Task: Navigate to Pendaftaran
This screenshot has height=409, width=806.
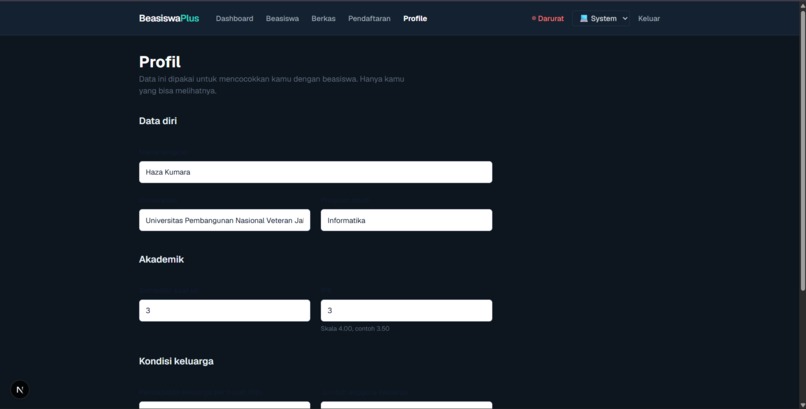Action: 369,18
